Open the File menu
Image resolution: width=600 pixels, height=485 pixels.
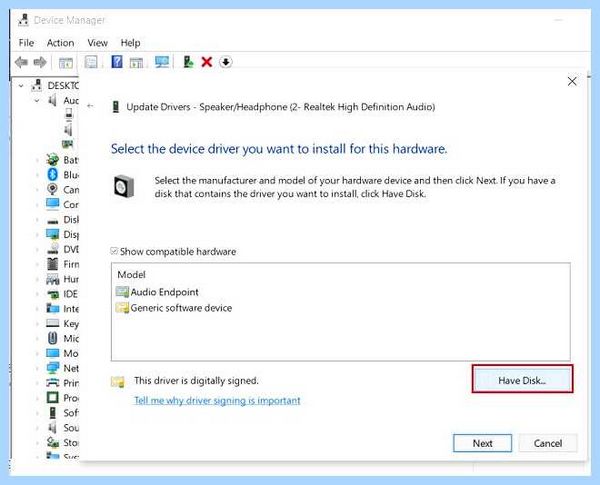click(x=26, y=42)
